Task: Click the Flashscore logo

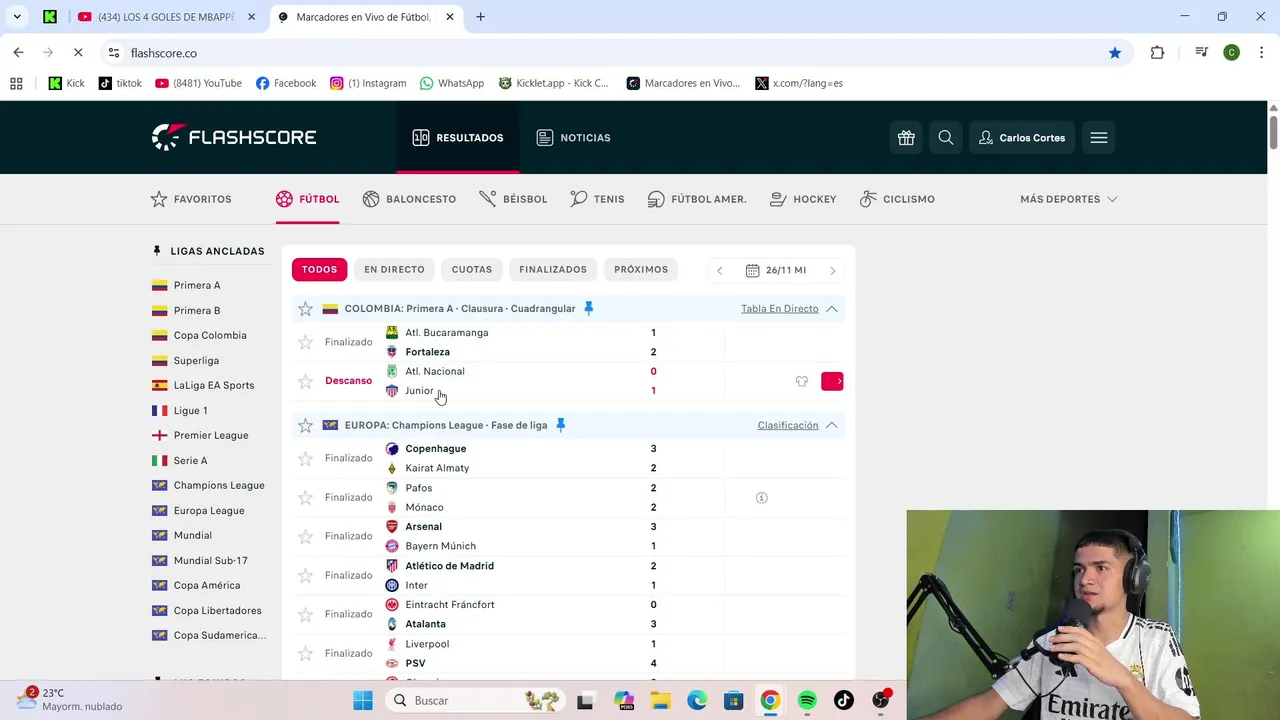Action: [x=234, y=137]
